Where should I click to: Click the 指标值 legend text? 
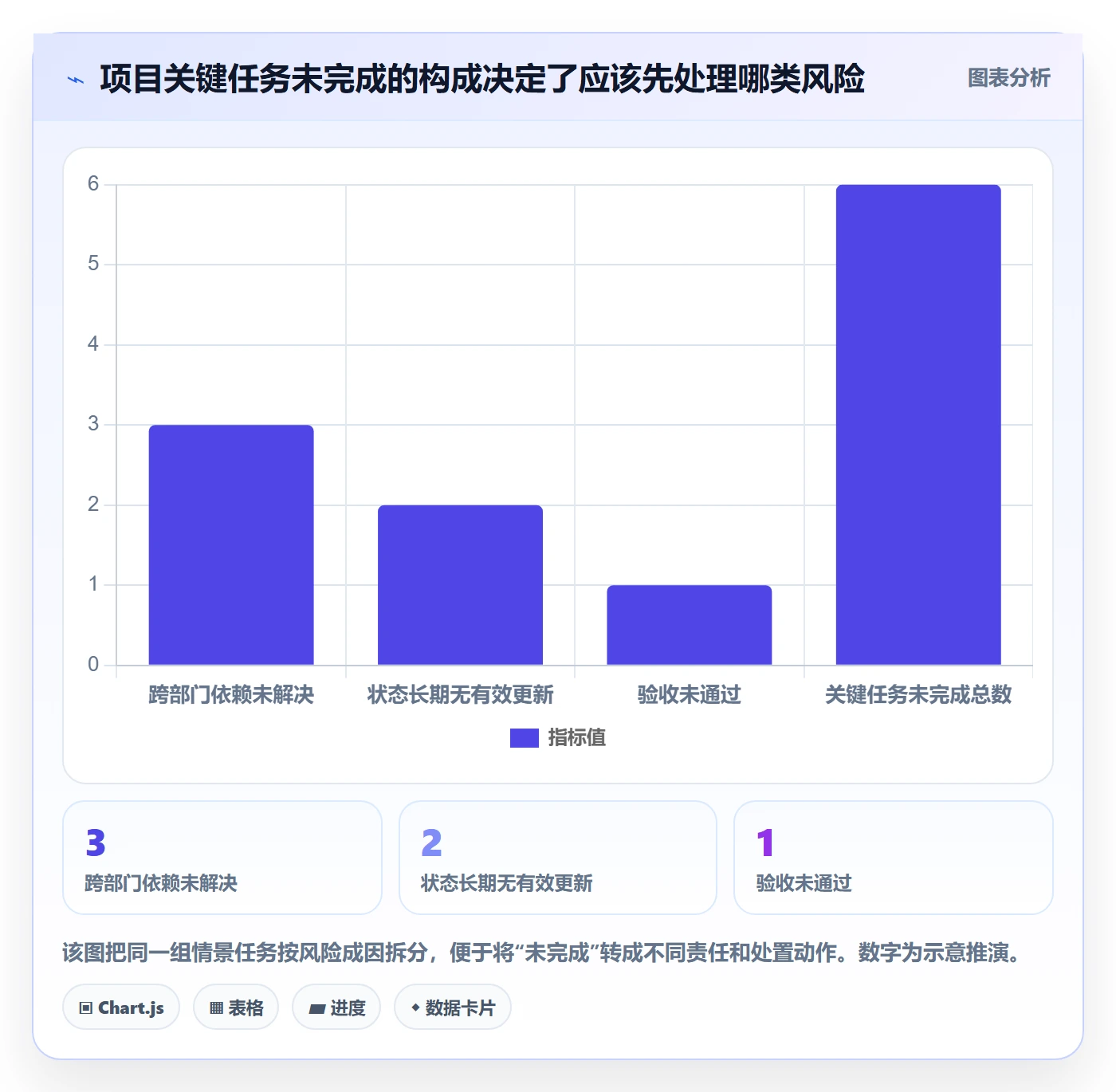click(577, 738)
